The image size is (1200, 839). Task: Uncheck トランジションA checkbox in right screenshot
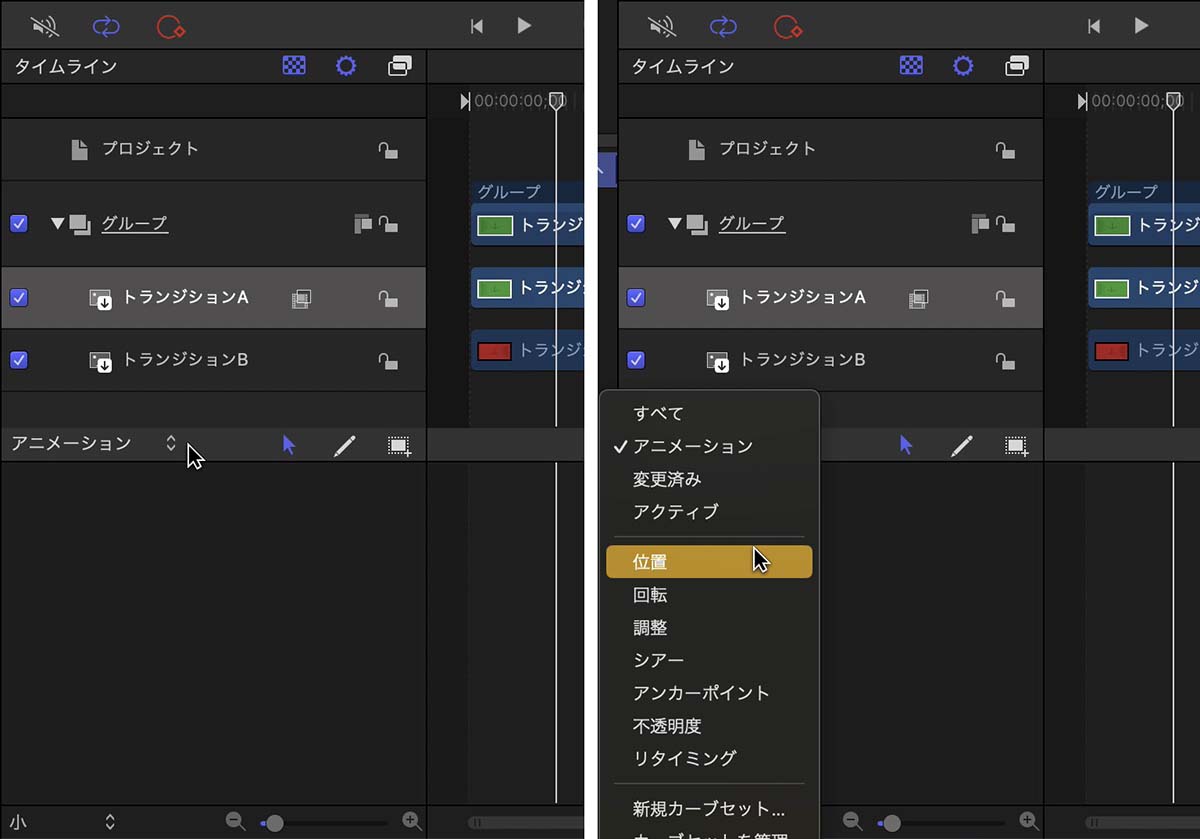[x=636, y=297]
